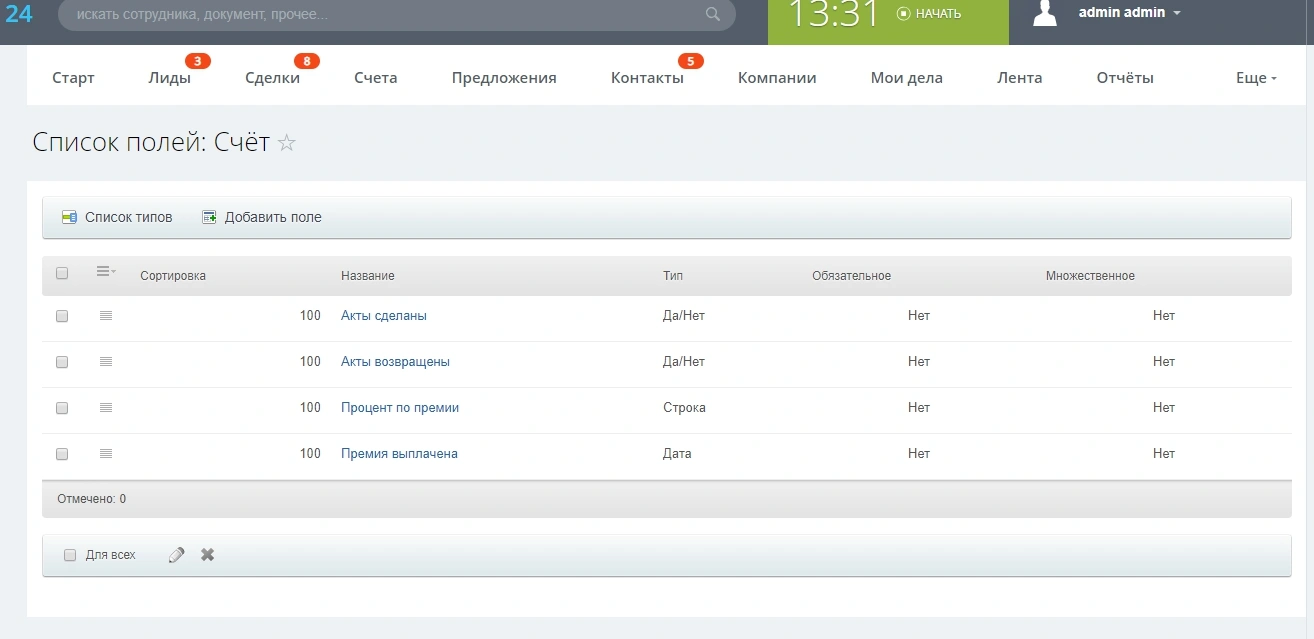Open the Премия выплачена field link
Screen dimensions: 1314x639
(x=399, y=454)
